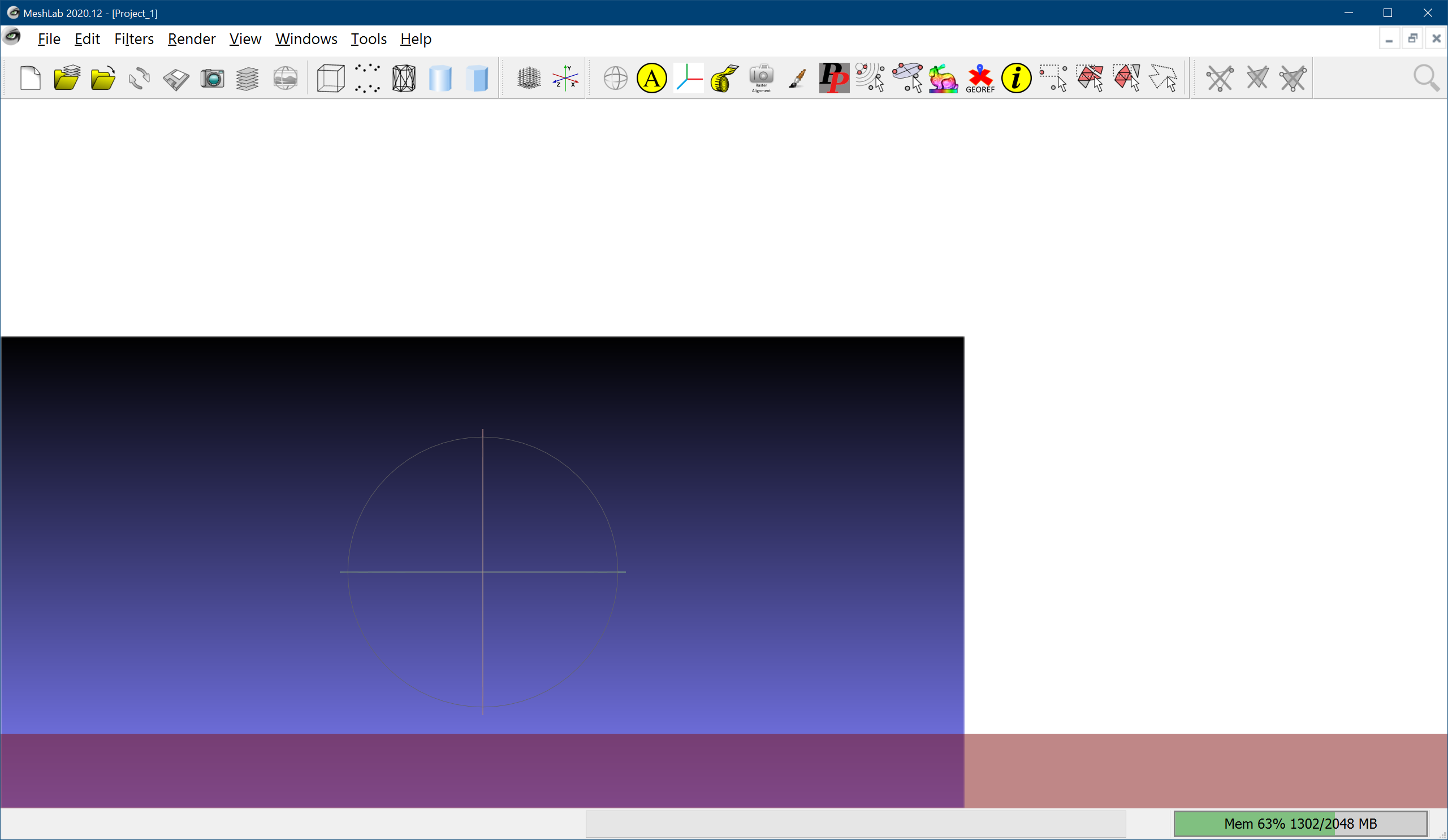Image resolution: width=1448 pixels, height=840 pixels.
Task: Open the Filters menu
Action: [x=133, y=38]
